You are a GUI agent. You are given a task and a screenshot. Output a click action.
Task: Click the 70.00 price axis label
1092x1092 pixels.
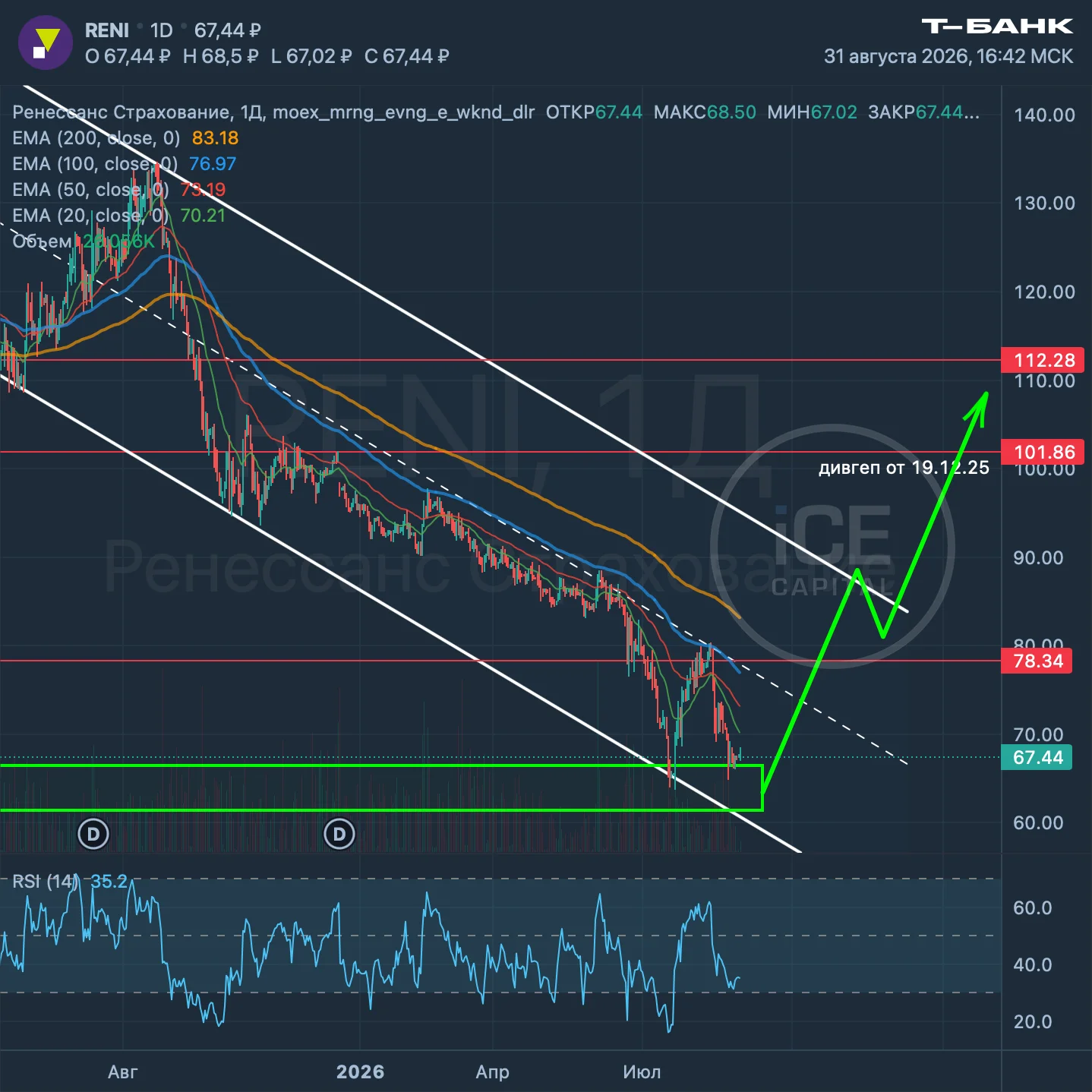(1039, 734)
